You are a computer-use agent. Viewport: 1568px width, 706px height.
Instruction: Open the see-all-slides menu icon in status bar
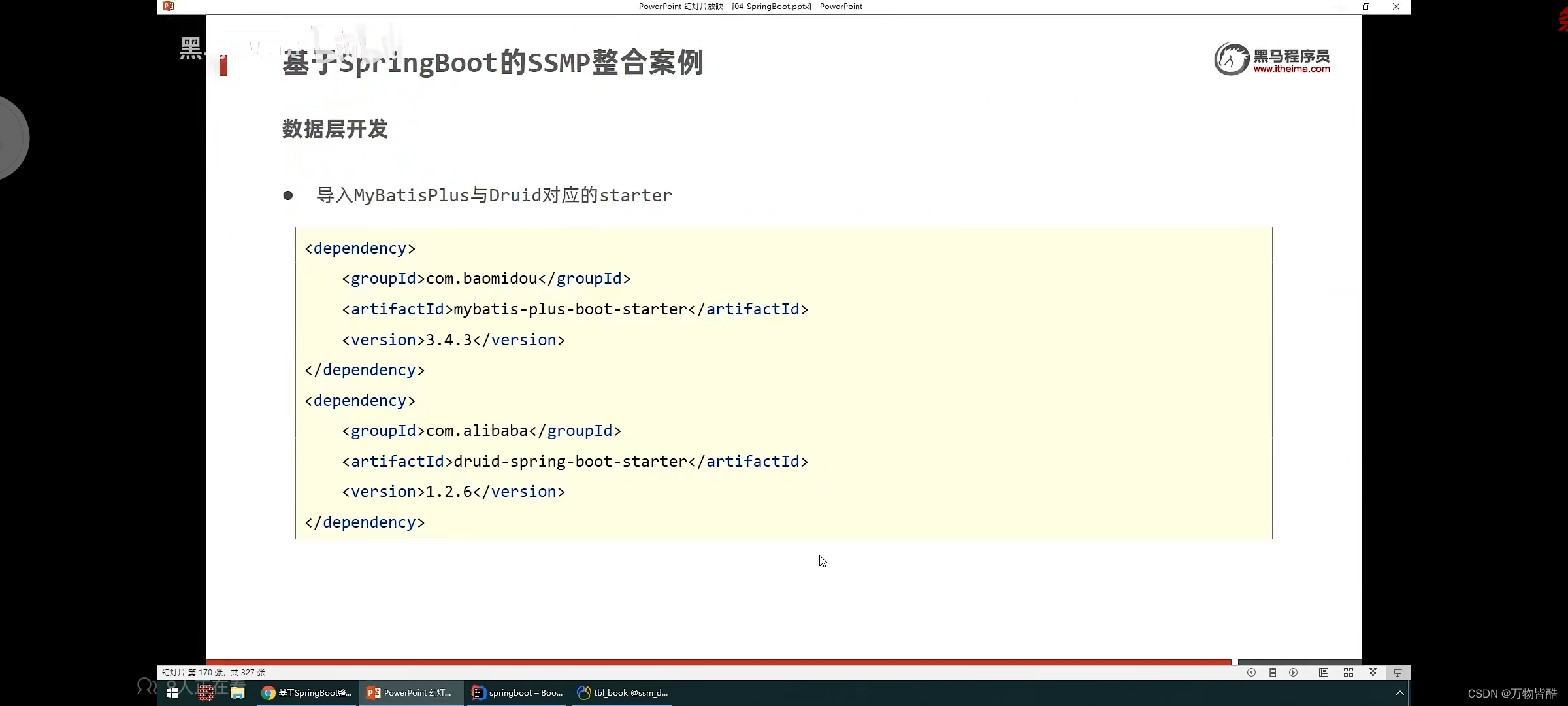tap(1272, 672)
